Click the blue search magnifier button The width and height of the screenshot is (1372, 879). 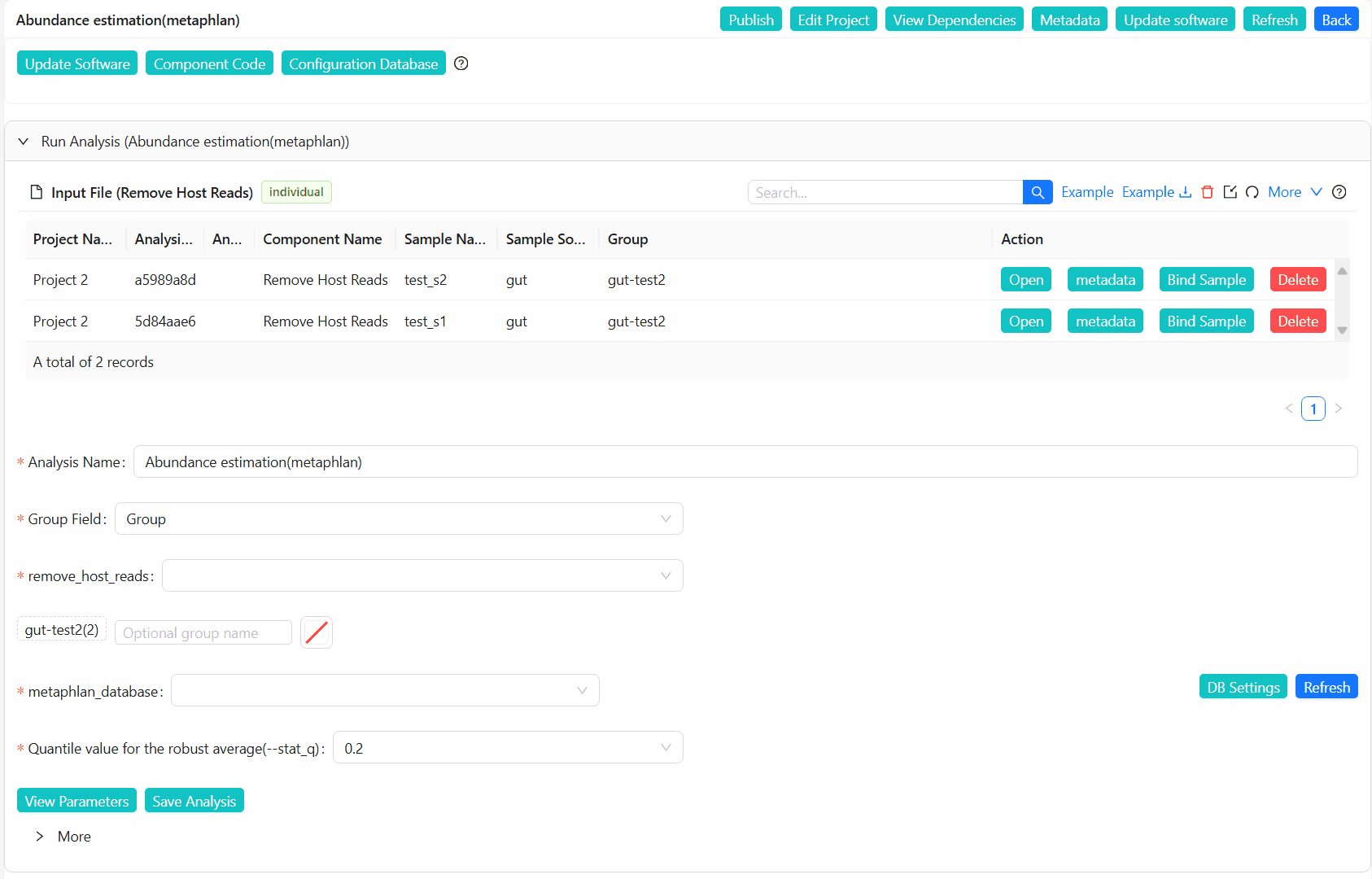tap(1038, 193)
